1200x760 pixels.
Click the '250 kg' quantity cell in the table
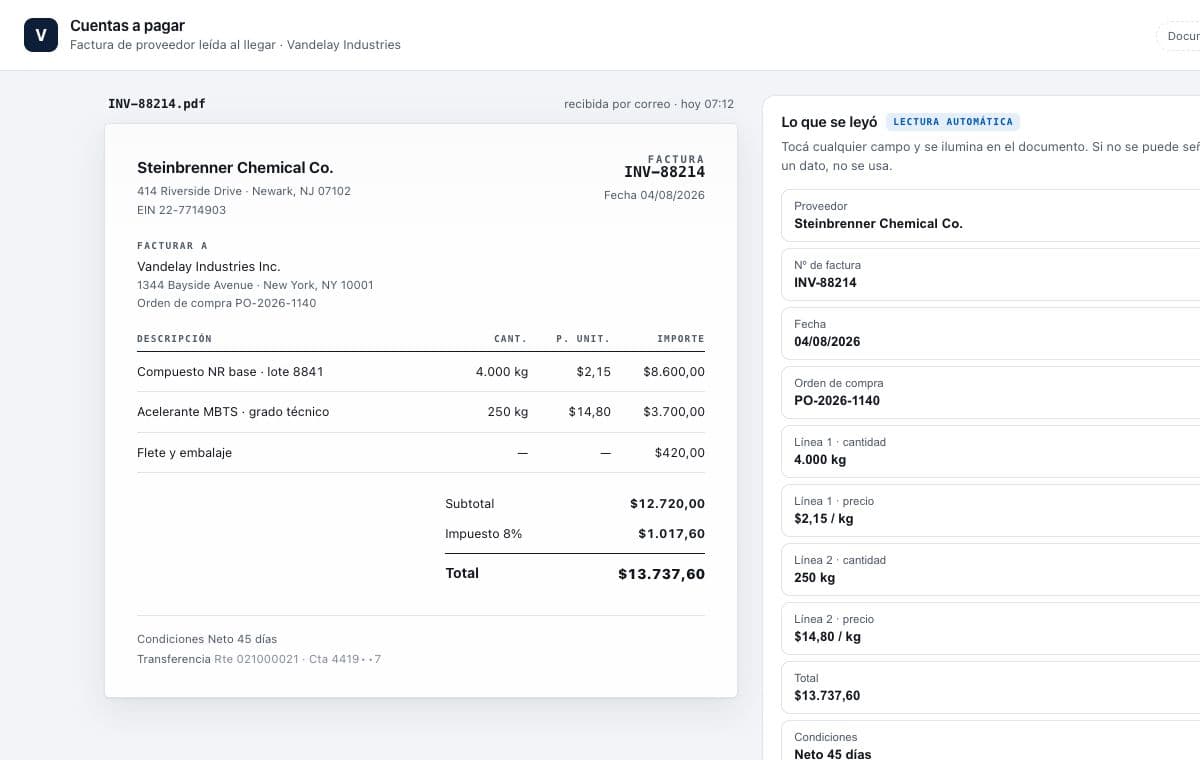coord(508,412)
